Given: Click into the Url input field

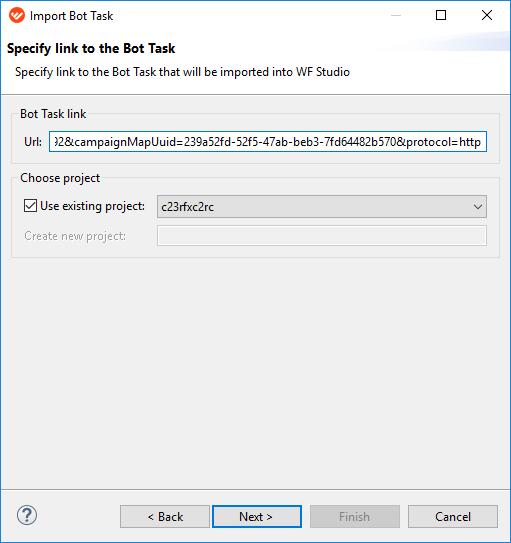Looking at the screenshot, I should (268, 142).
